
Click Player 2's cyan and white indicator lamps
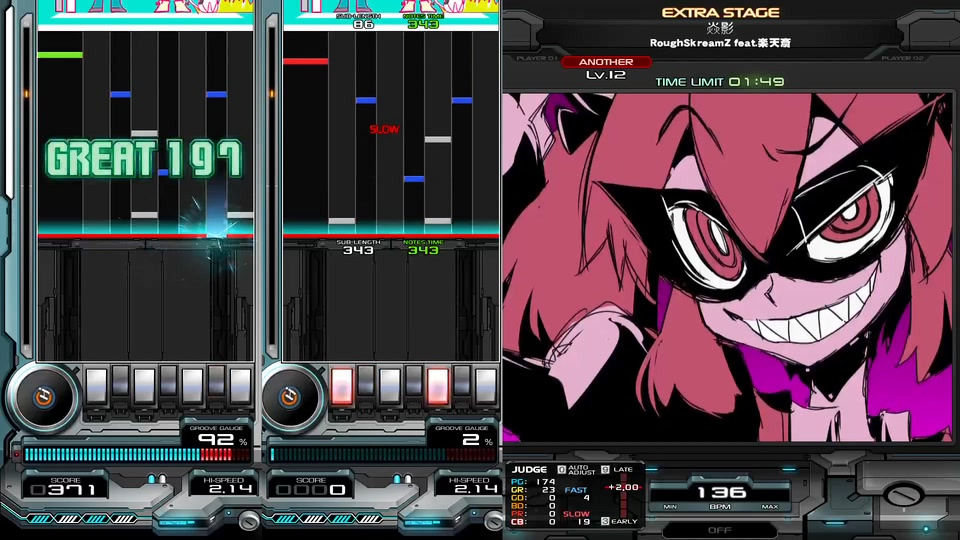(x=402, y=479)
